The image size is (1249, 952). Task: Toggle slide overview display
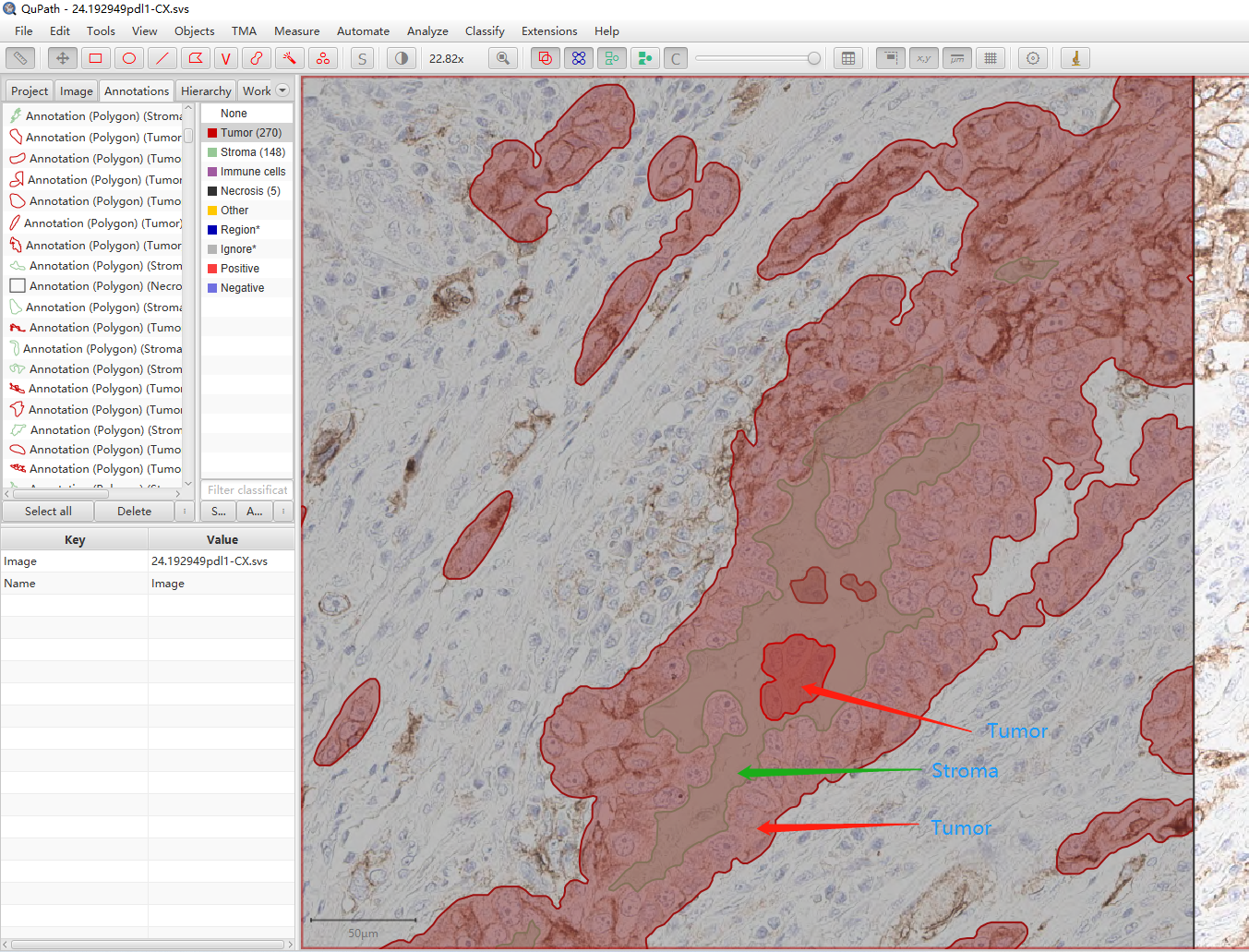click(891, 58)
